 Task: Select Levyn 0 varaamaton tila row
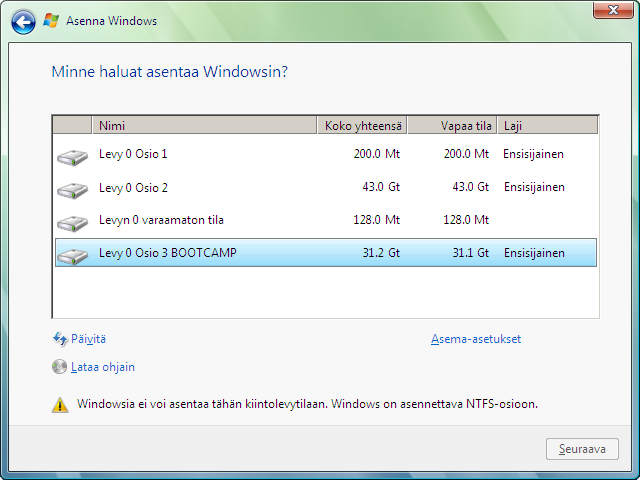(326, 220)
